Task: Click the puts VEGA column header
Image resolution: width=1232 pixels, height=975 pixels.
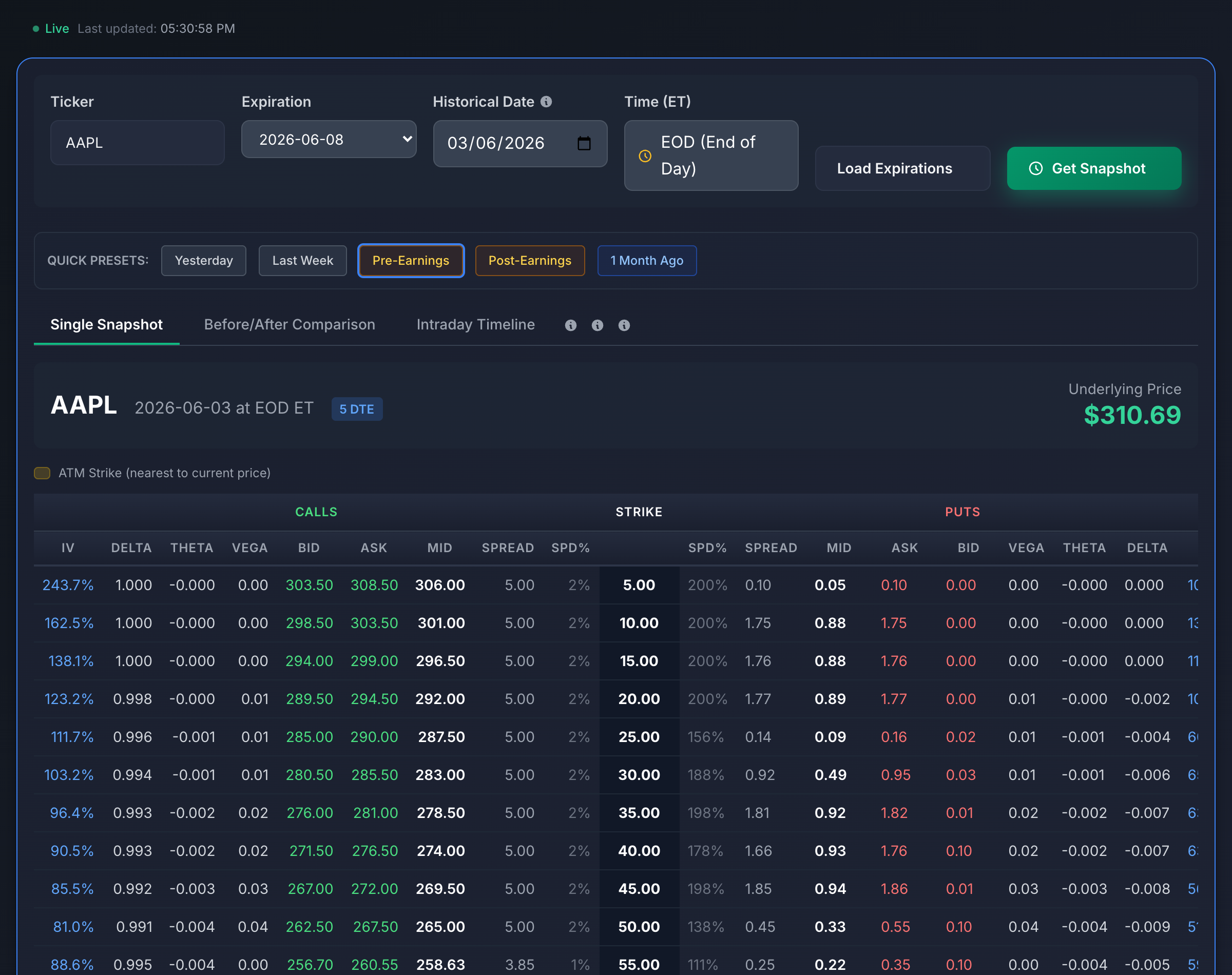Action: point(1026,548)
